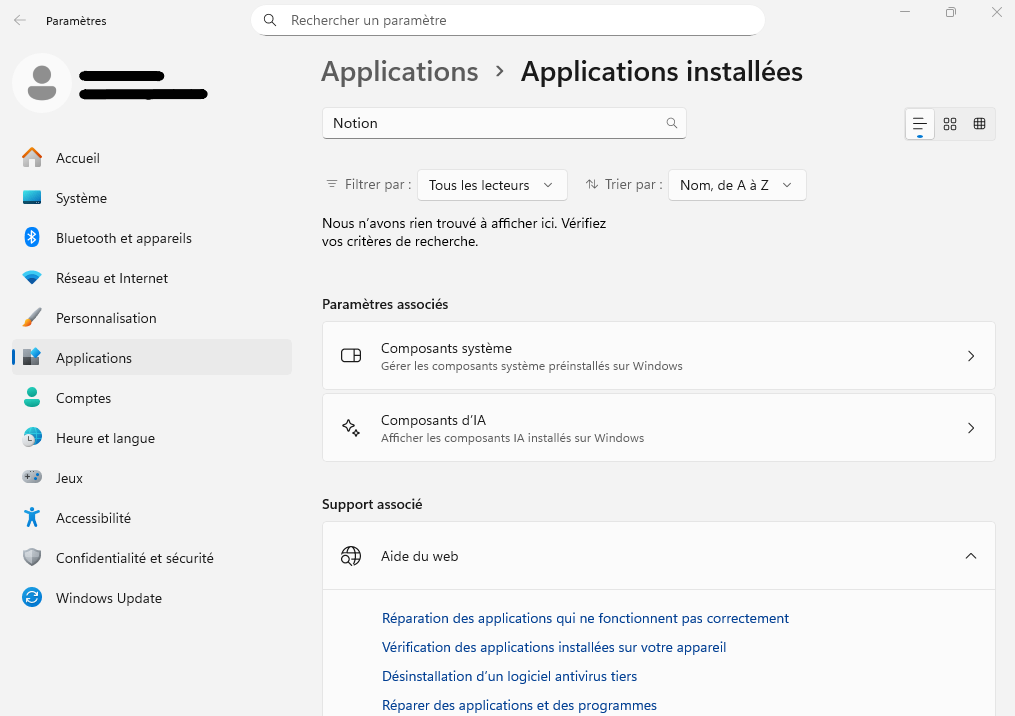Select Confidentialité et sécurité in sidebar
The width and height of the screenshot is (1015, 716).
pos(134,558)
